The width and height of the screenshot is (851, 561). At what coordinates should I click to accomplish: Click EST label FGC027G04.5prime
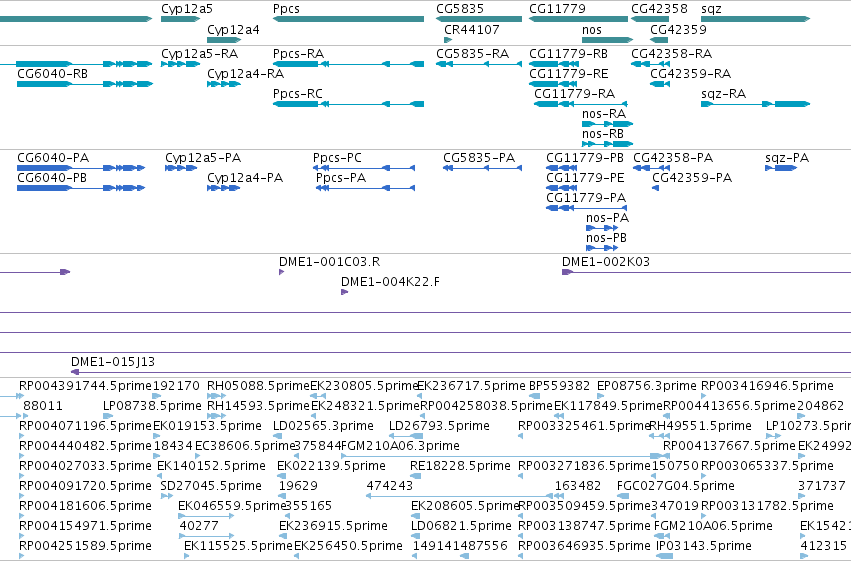pos(676,486)
